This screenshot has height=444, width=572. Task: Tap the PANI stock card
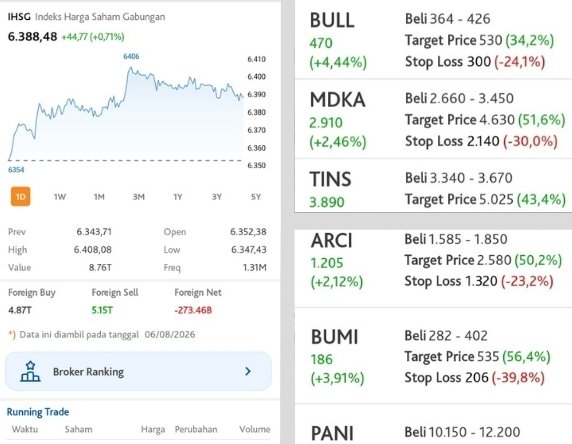pyautogui.click(x=433, y=425)
